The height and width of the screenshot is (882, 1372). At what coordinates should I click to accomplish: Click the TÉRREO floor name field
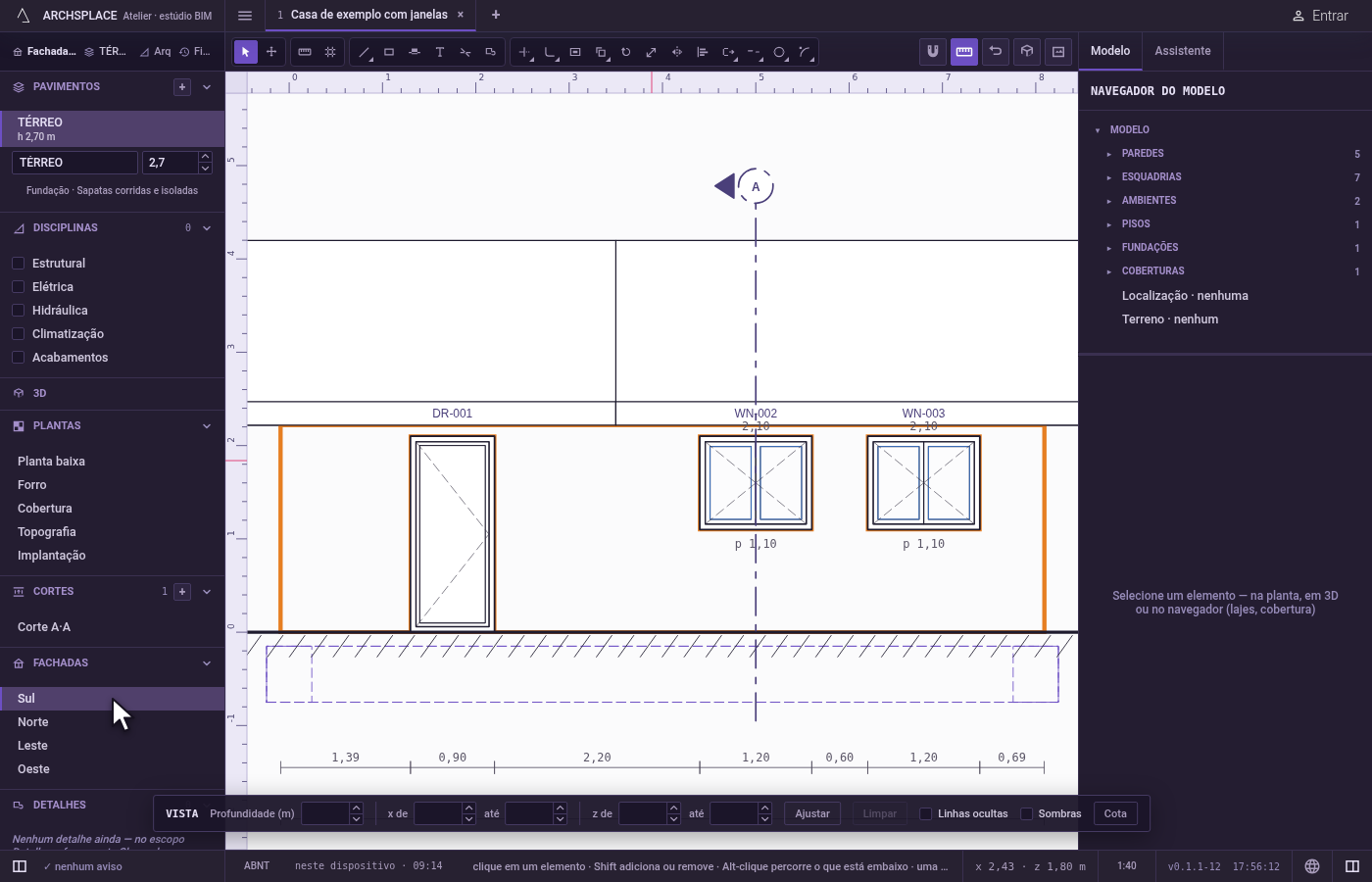point(74,163)
